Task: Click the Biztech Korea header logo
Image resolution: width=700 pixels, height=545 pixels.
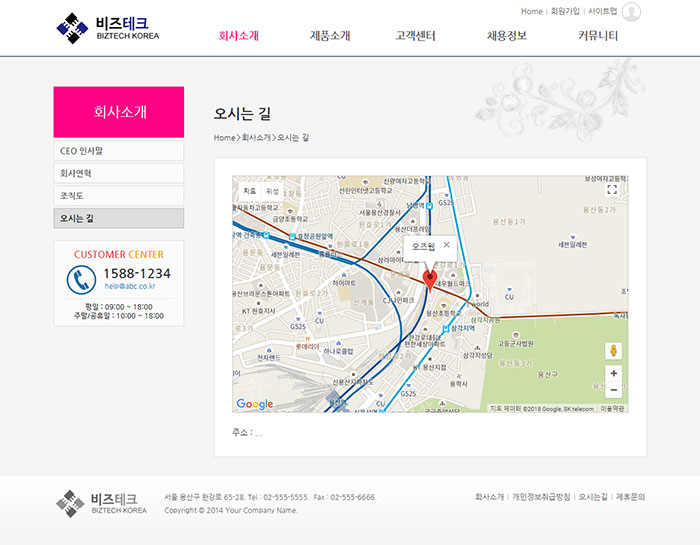Action: (x=108, y=28)
